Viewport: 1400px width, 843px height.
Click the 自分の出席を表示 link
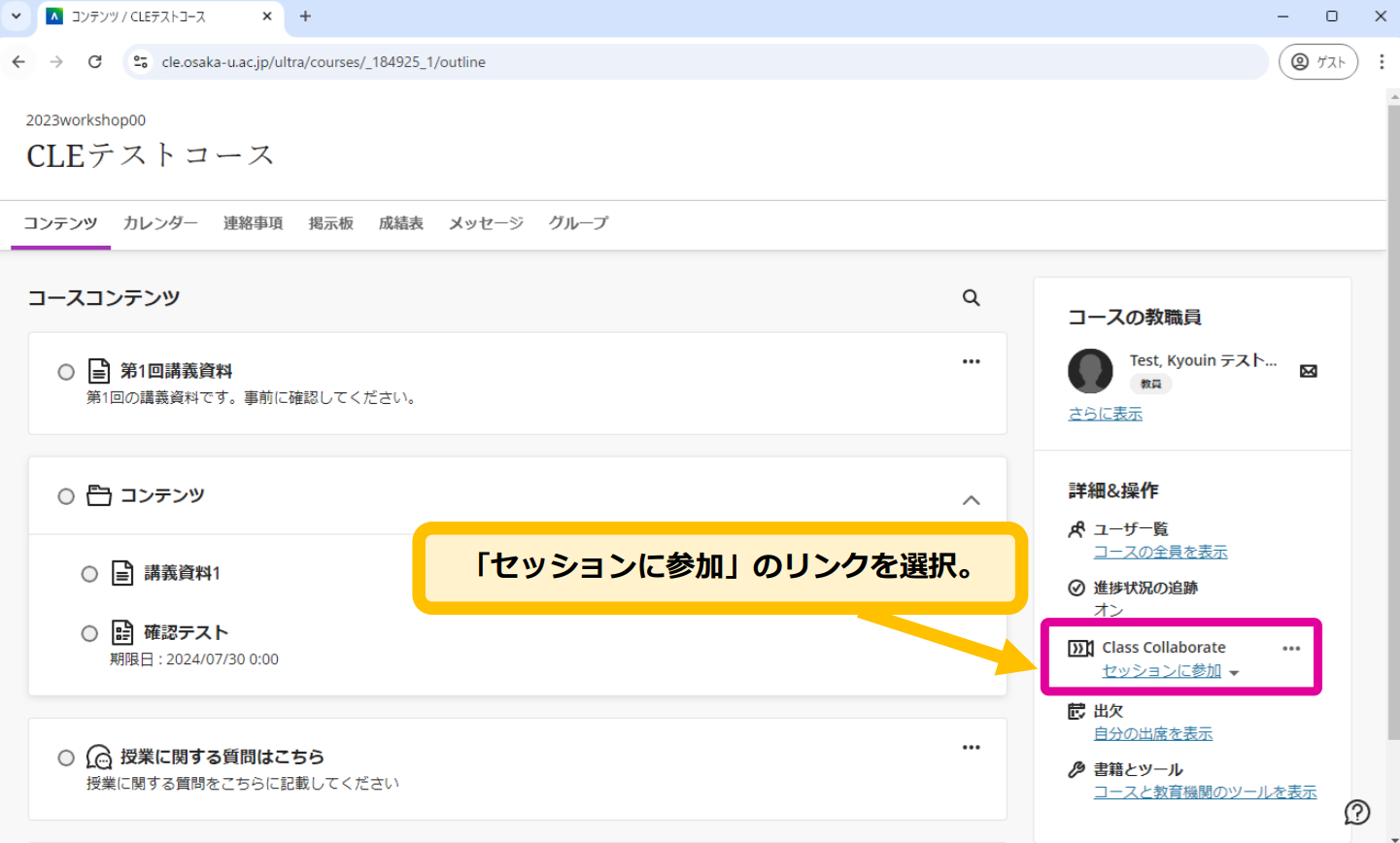1153,733
